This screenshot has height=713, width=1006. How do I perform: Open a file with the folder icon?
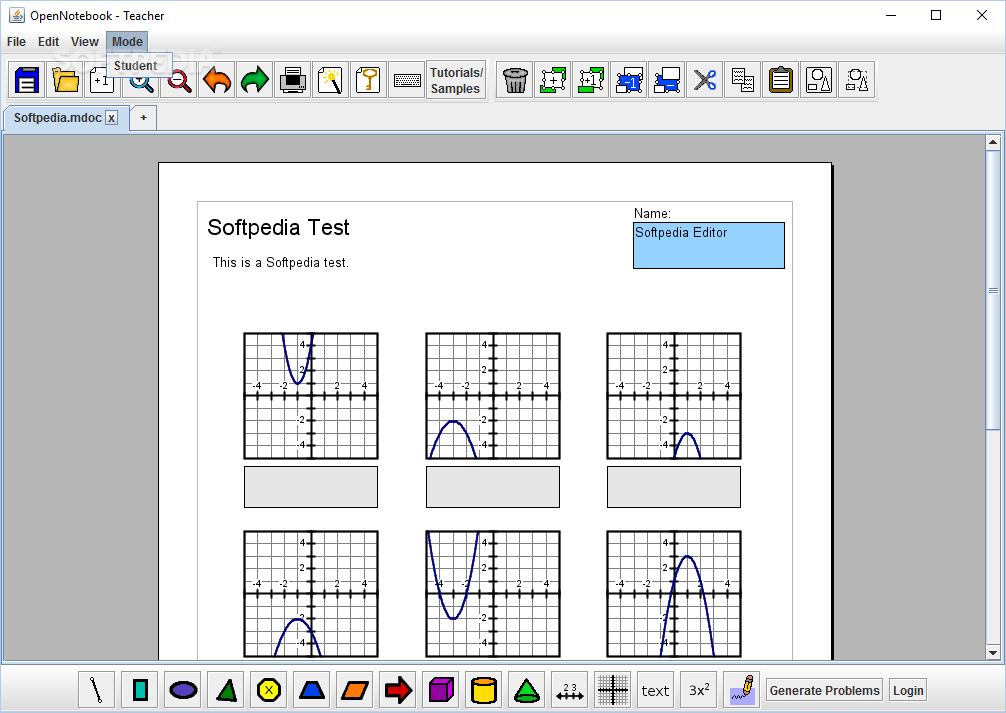pos(65,80)
